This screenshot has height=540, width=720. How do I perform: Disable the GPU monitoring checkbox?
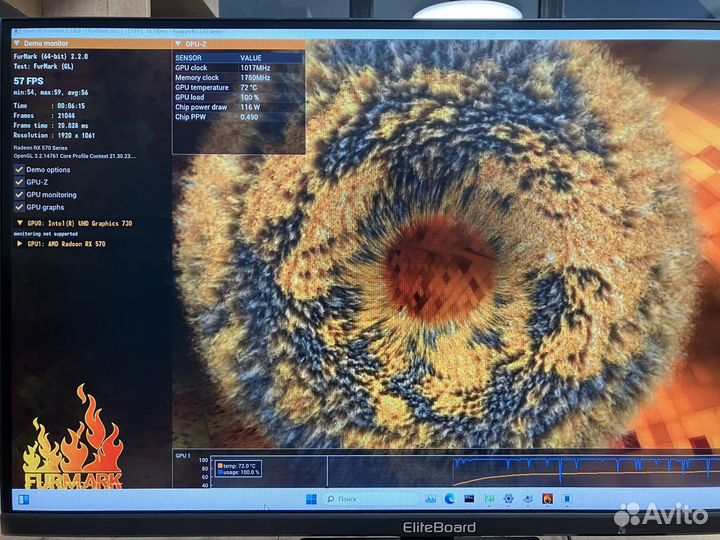coord(19,195)
